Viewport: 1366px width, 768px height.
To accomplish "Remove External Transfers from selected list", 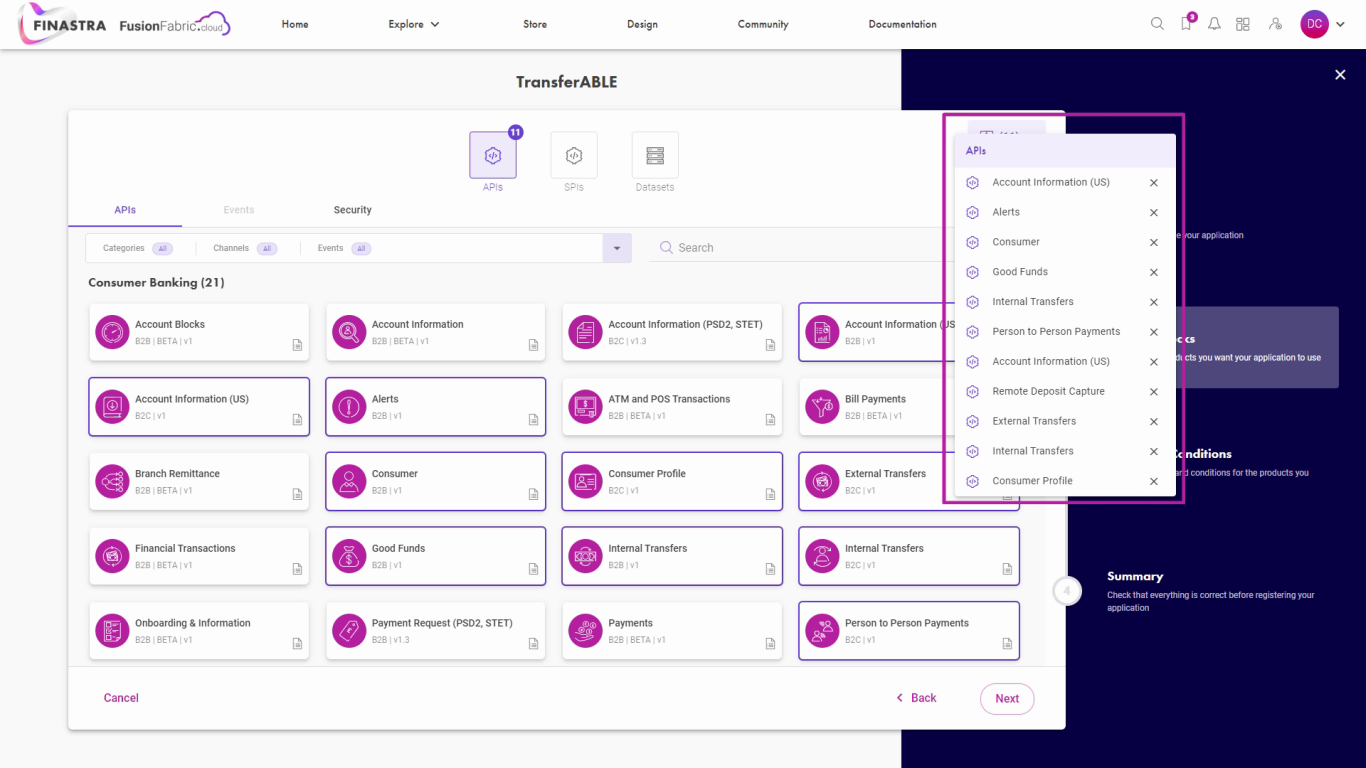I will [1154, 421].
